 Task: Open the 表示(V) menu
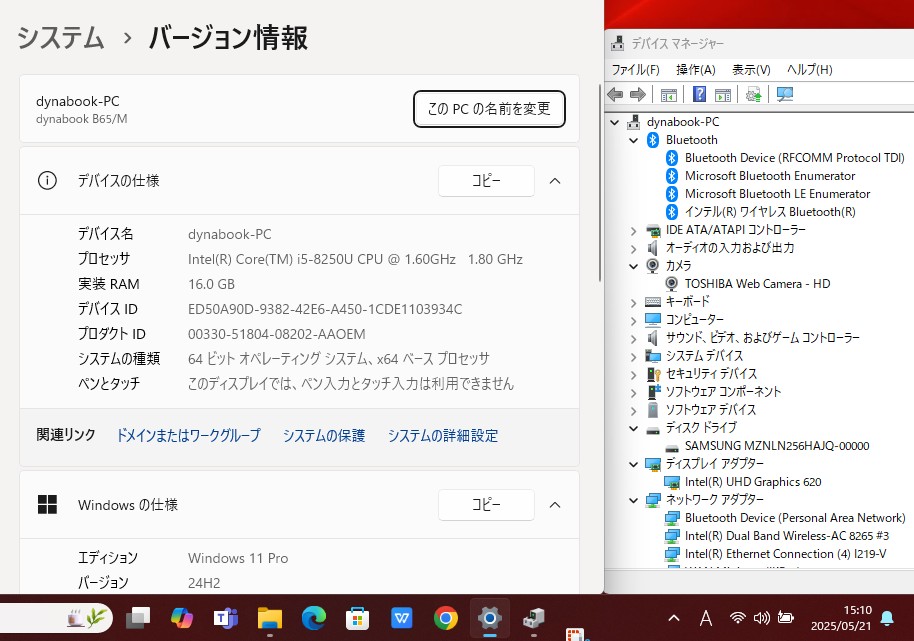coord(751,70)
